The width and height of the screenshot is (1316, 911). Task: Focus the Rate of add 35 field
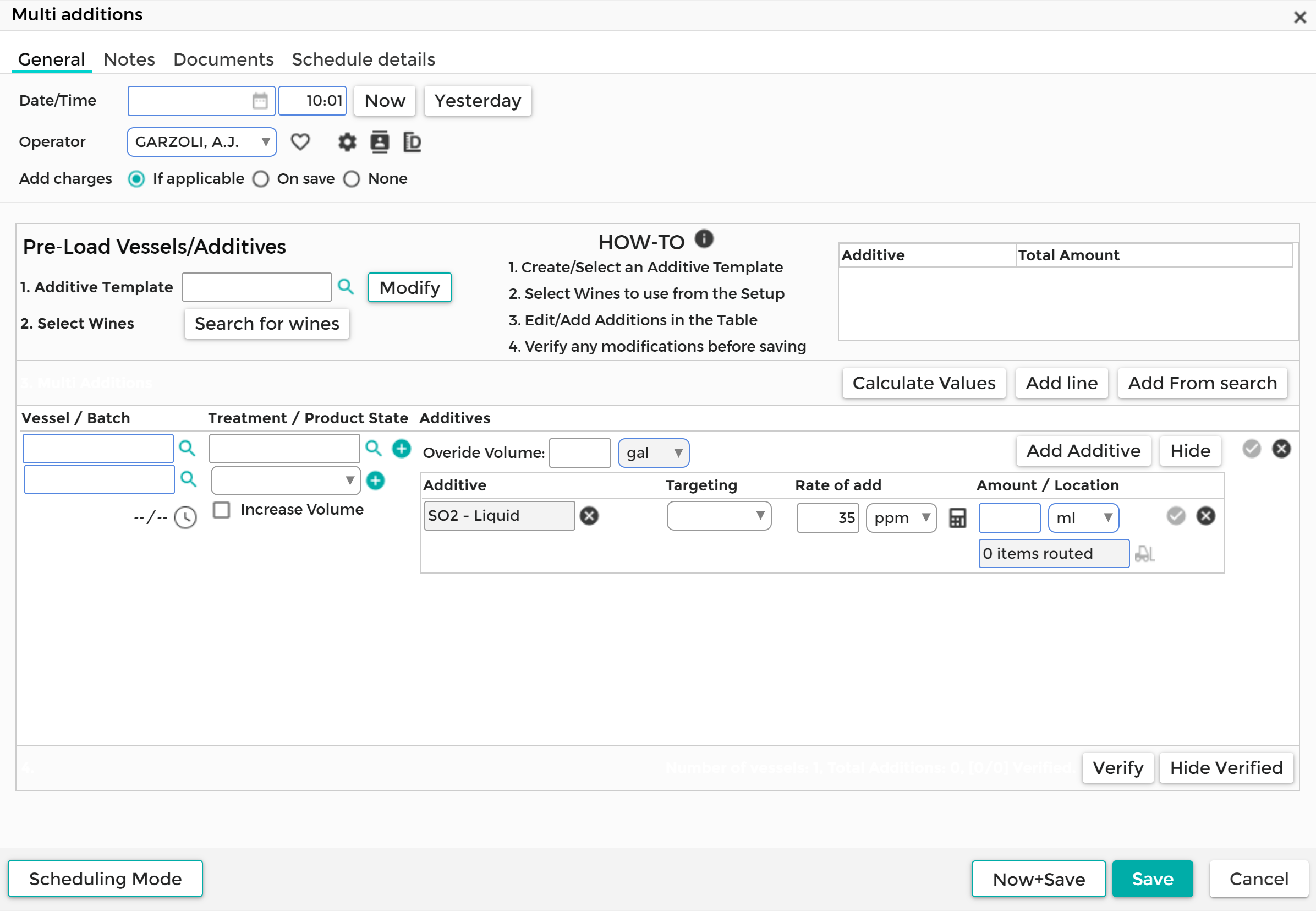tap(827, 519)
